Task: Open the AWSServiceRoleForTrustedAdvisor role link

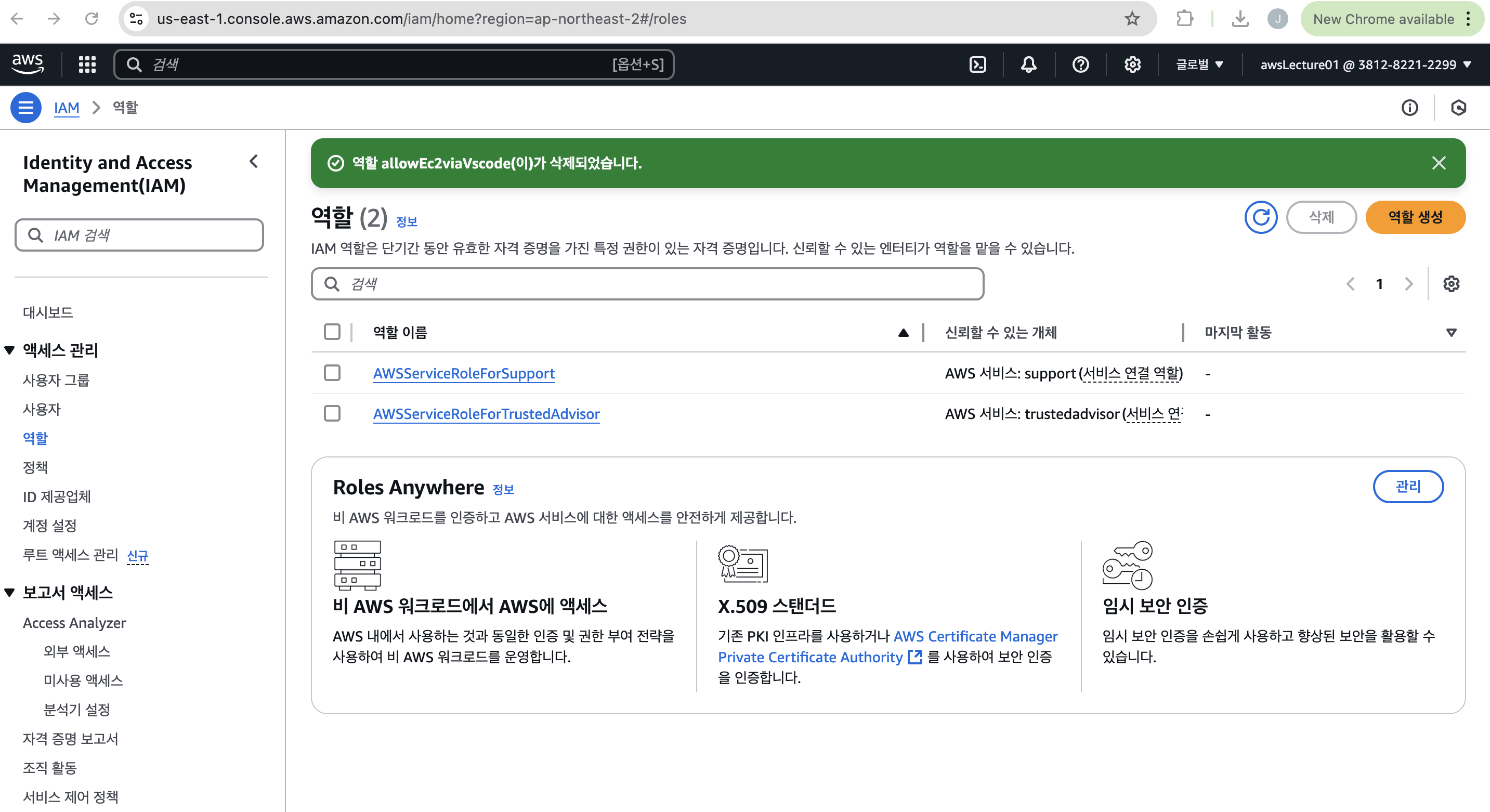Action: (x=487, y=413)
